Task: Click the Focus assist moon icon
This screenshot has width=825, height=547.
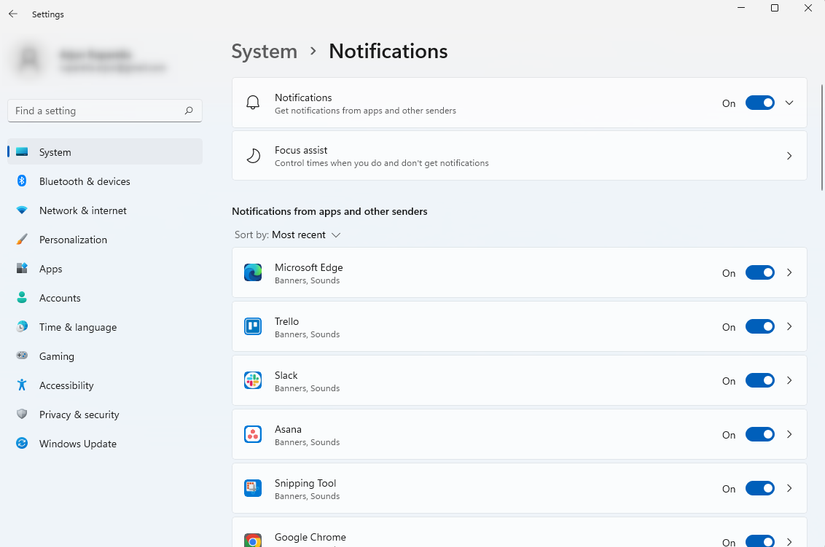Action: click(x=253, y=156)
